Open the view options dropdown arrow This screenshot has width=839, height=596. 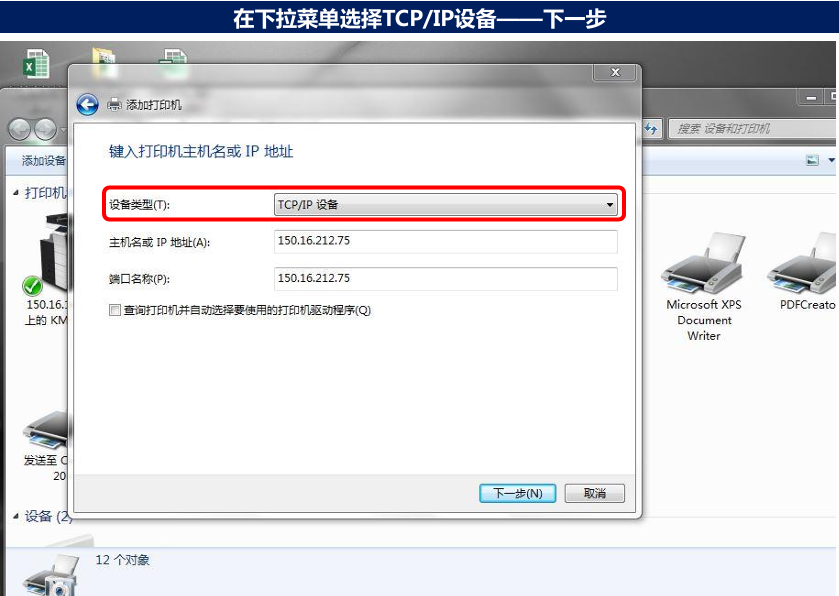[831, 160]
